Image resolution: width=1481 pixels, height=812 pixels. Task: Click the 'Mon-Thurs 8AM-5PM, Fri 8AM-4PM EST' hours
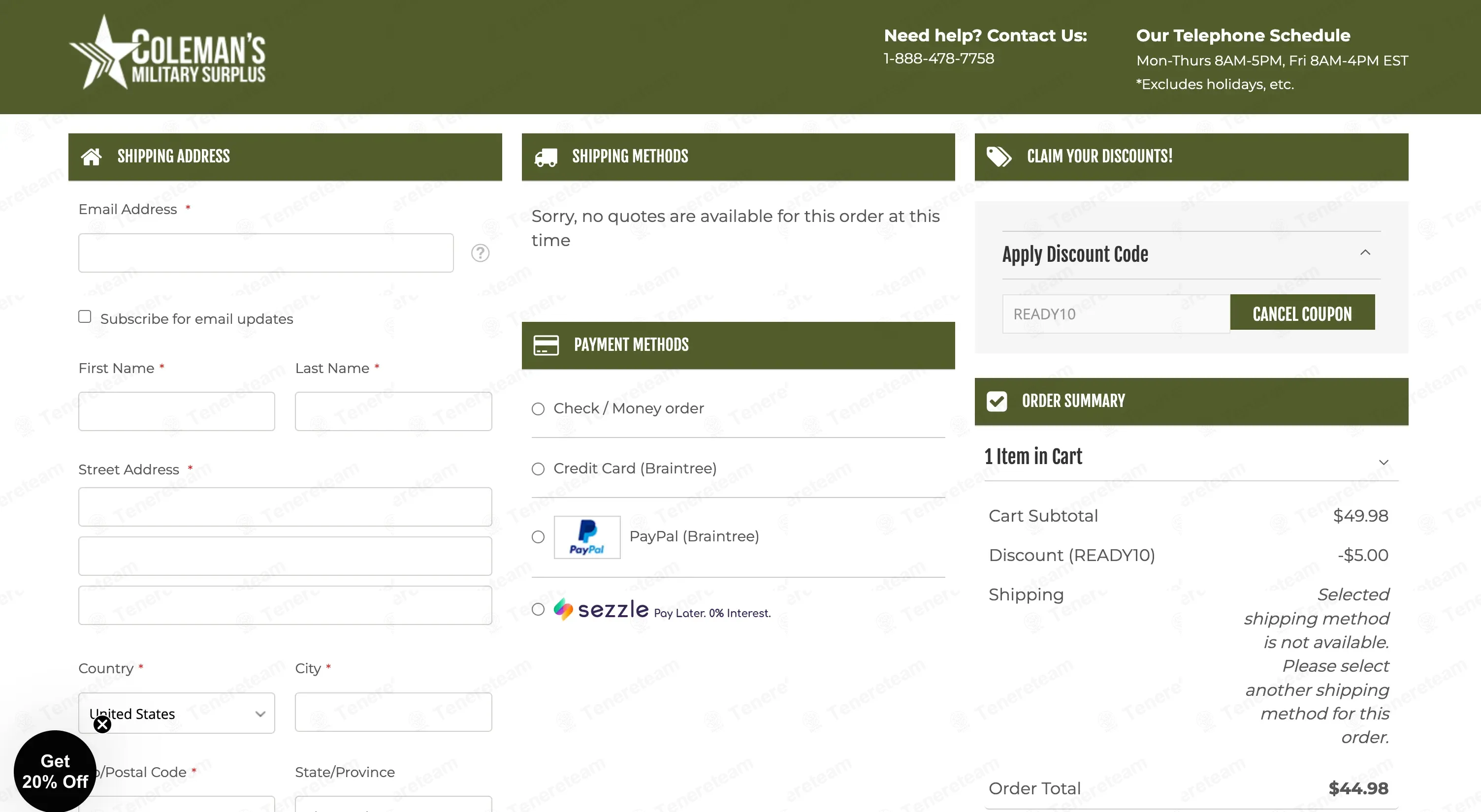click(1272, 61)
